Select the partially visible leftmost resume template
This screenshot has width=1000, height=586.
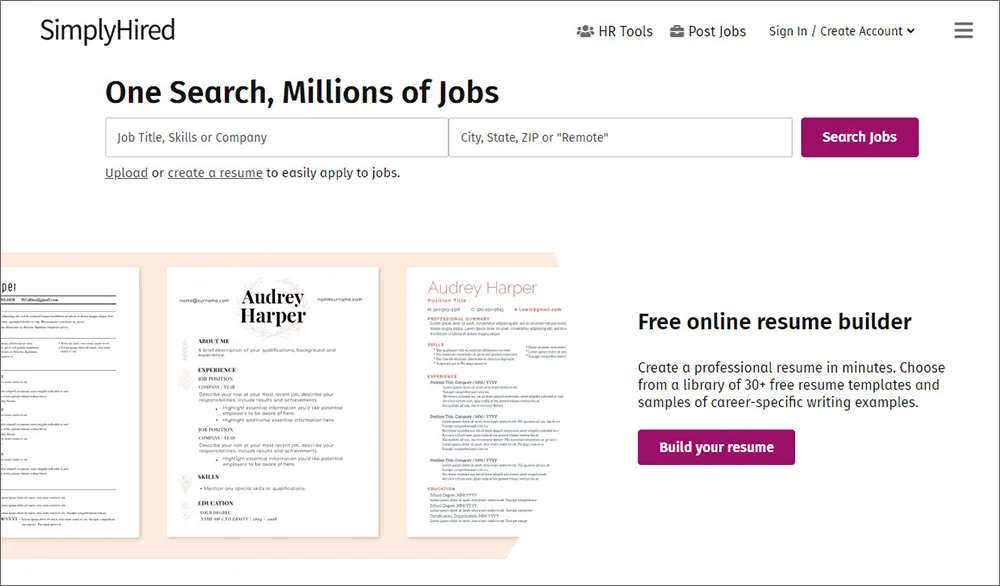(70, 402)
